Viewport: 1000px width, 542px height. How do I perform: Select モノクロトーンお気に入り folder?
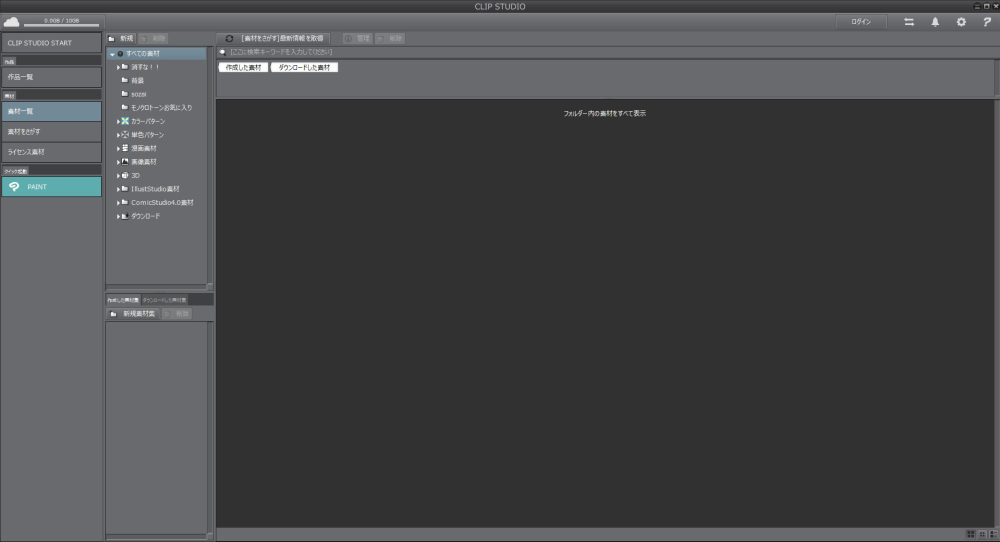pos(157,108)
